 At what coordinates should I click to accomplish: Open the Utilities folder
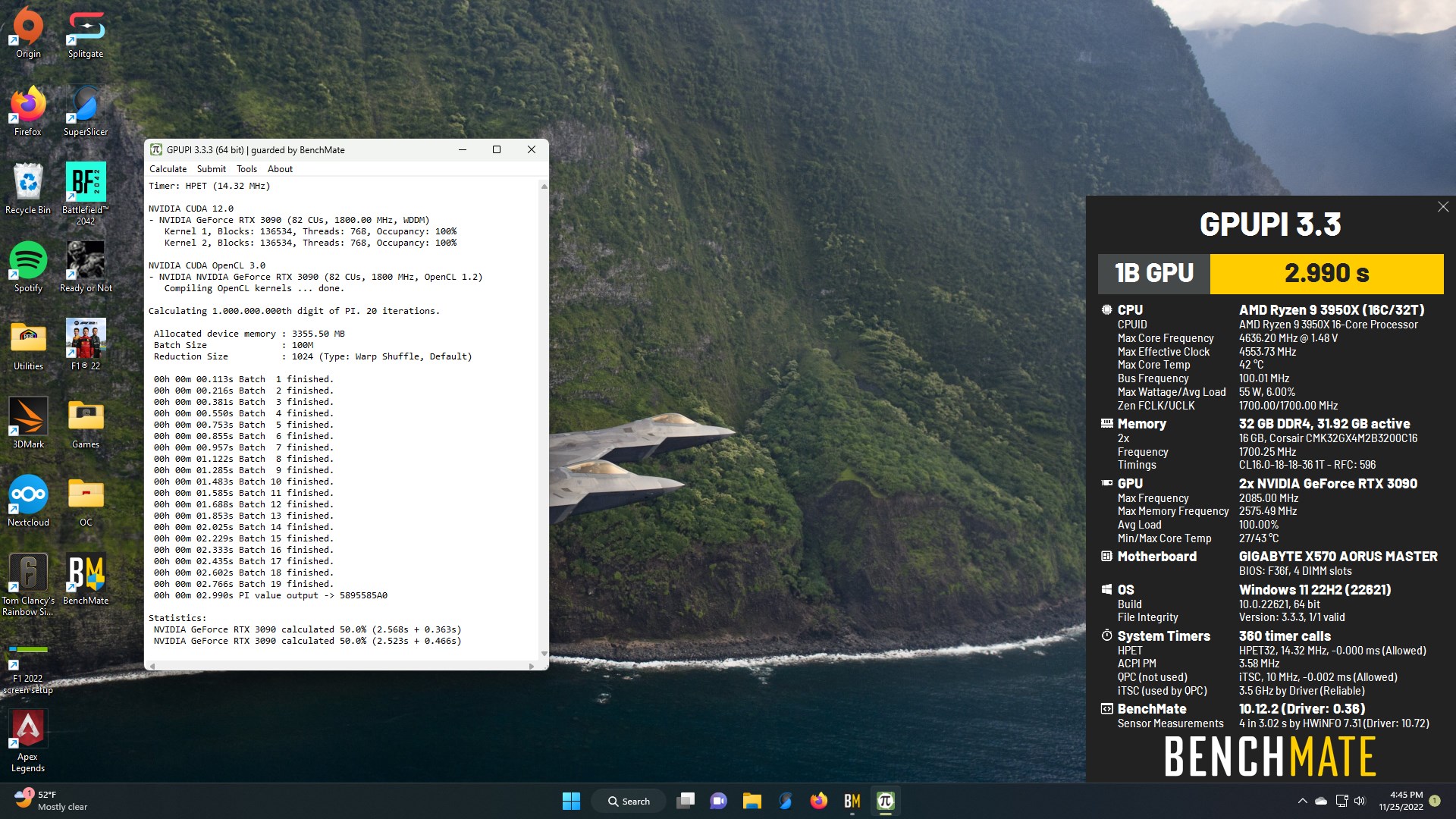(x=28, y=345)
